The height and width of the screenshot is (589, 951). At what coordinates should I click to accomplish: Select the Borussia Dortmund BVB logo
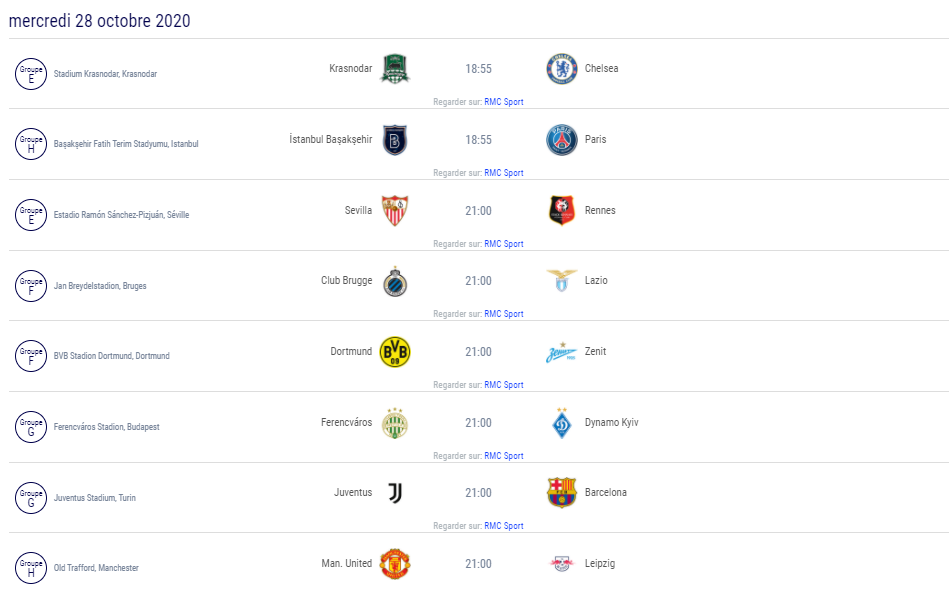click(395, 352)
